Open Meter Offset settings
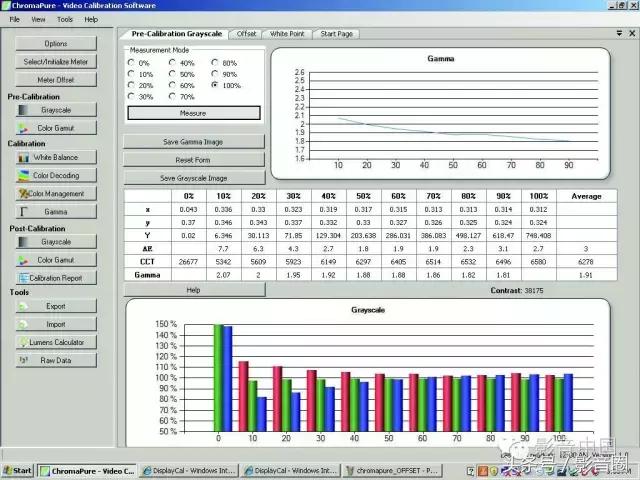 (x=56, y=80)
